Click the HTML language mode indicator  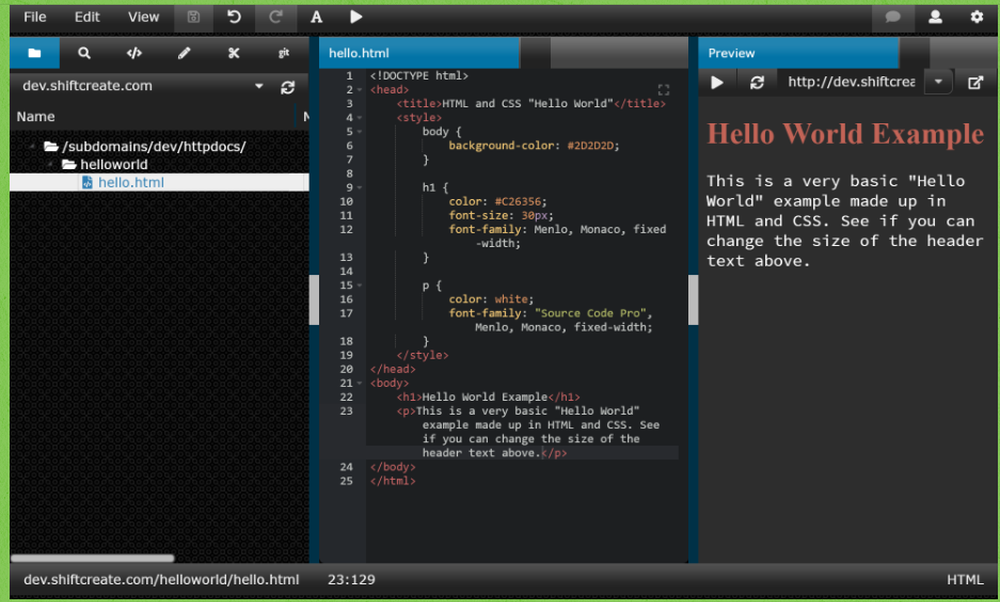pyautogui.click(x=965, y=580)
